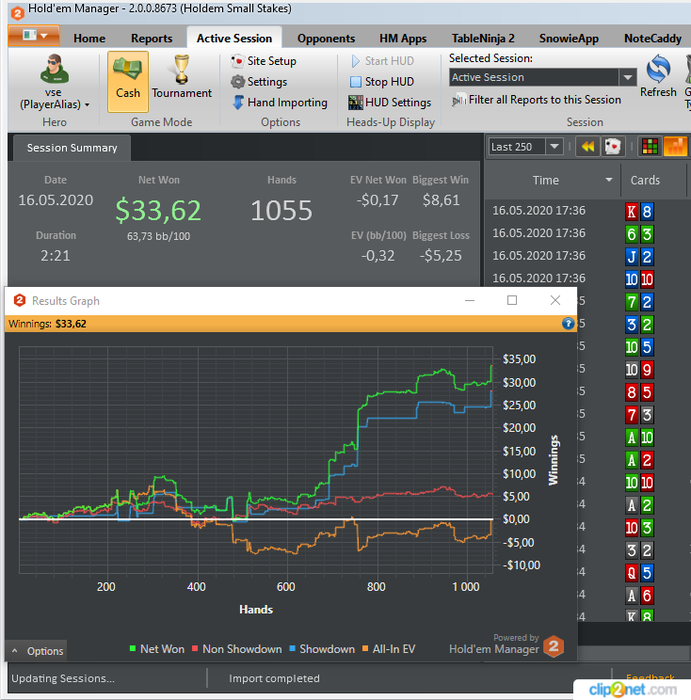
Task: Click the Updating Sessions status text
Action: pyautogui.click(x=63, y=679)
